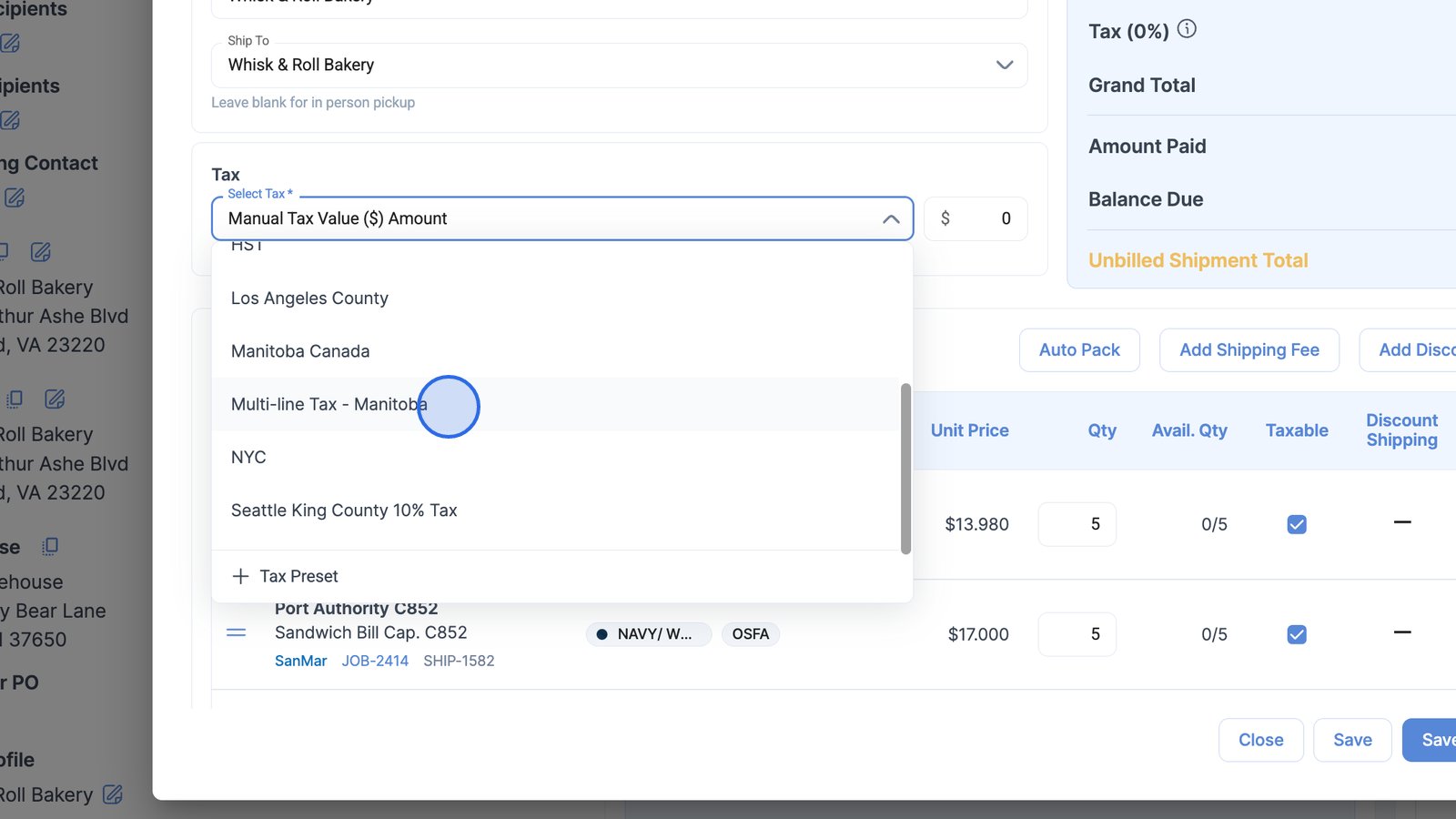
Task: Click Add Shipping Fee button
Action: coord(1249,350)
